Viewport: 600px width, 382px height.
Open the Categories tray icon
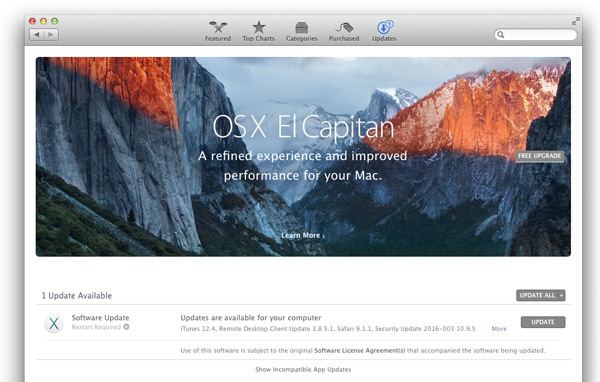[x=302, y=27]
